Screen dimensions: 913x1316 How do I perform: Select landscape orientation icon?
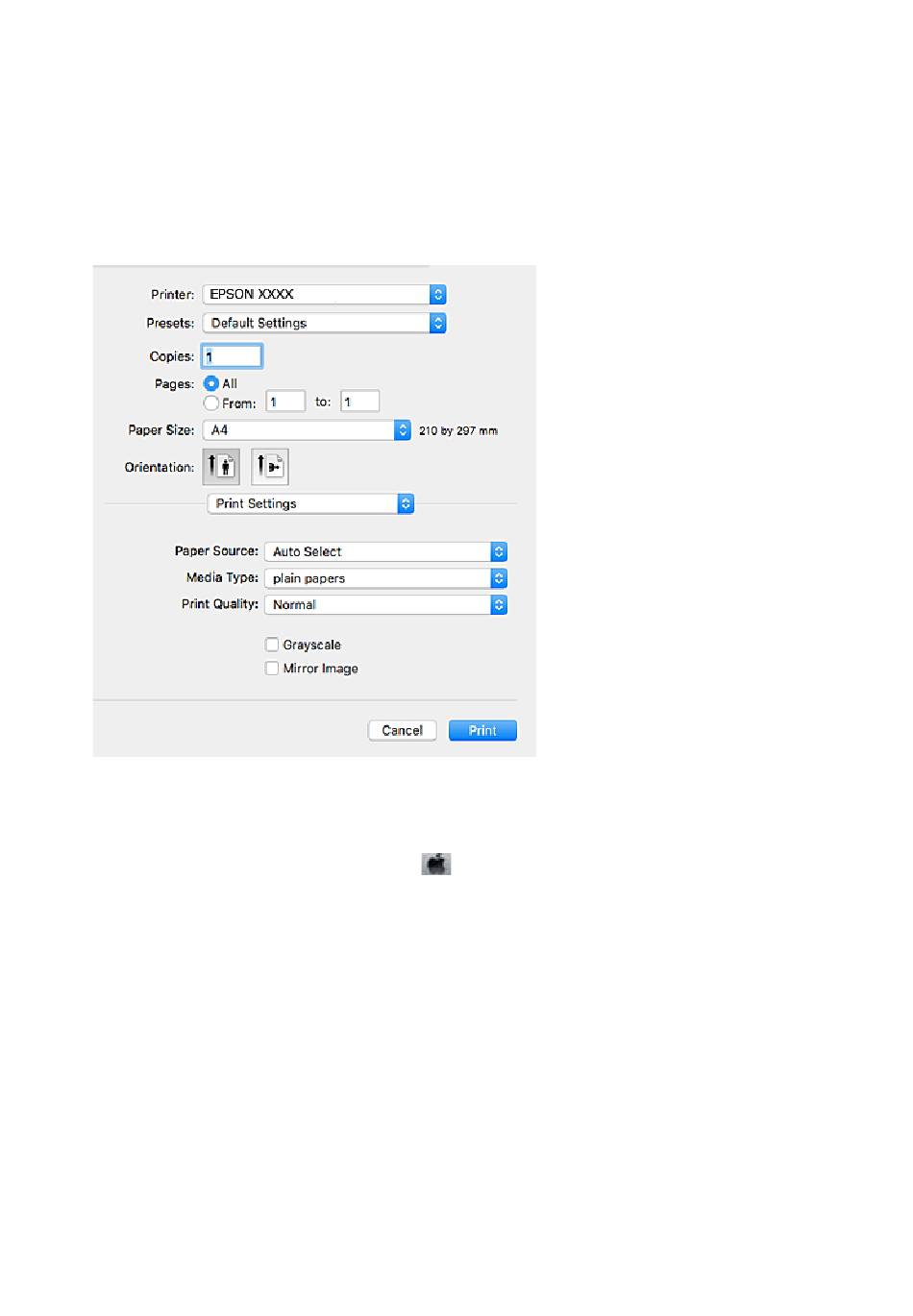pyautogui.click(x=270, y=467)
